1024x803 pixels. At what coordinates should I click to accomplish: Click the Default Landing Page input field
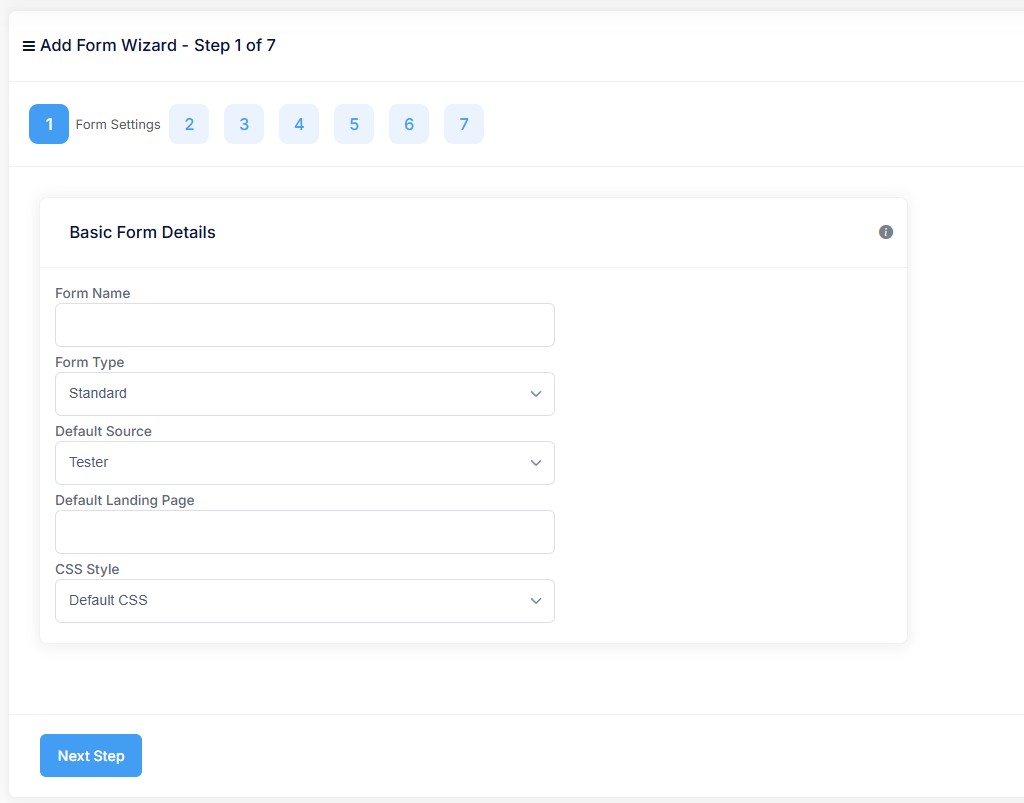pos(305,532)
